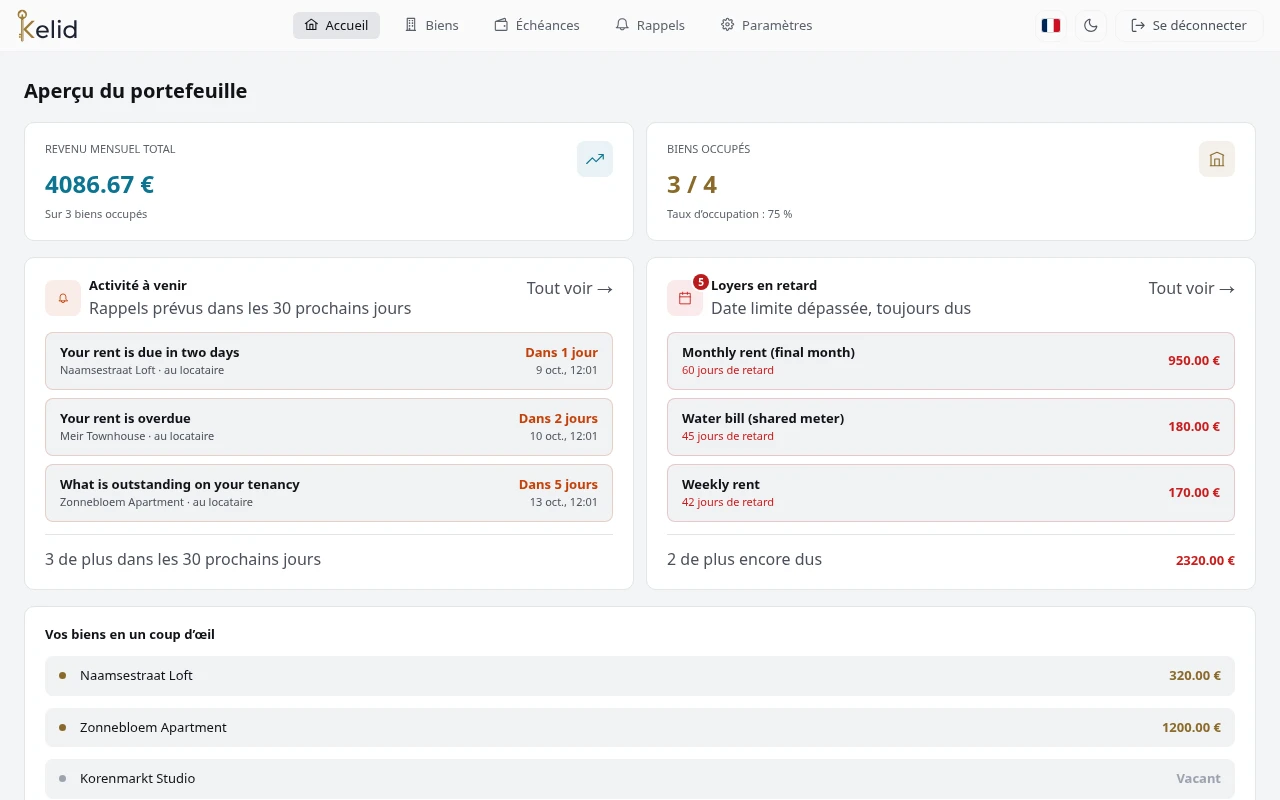
Task: Open the Échéances tab
Action: click(x=537, y=25)
